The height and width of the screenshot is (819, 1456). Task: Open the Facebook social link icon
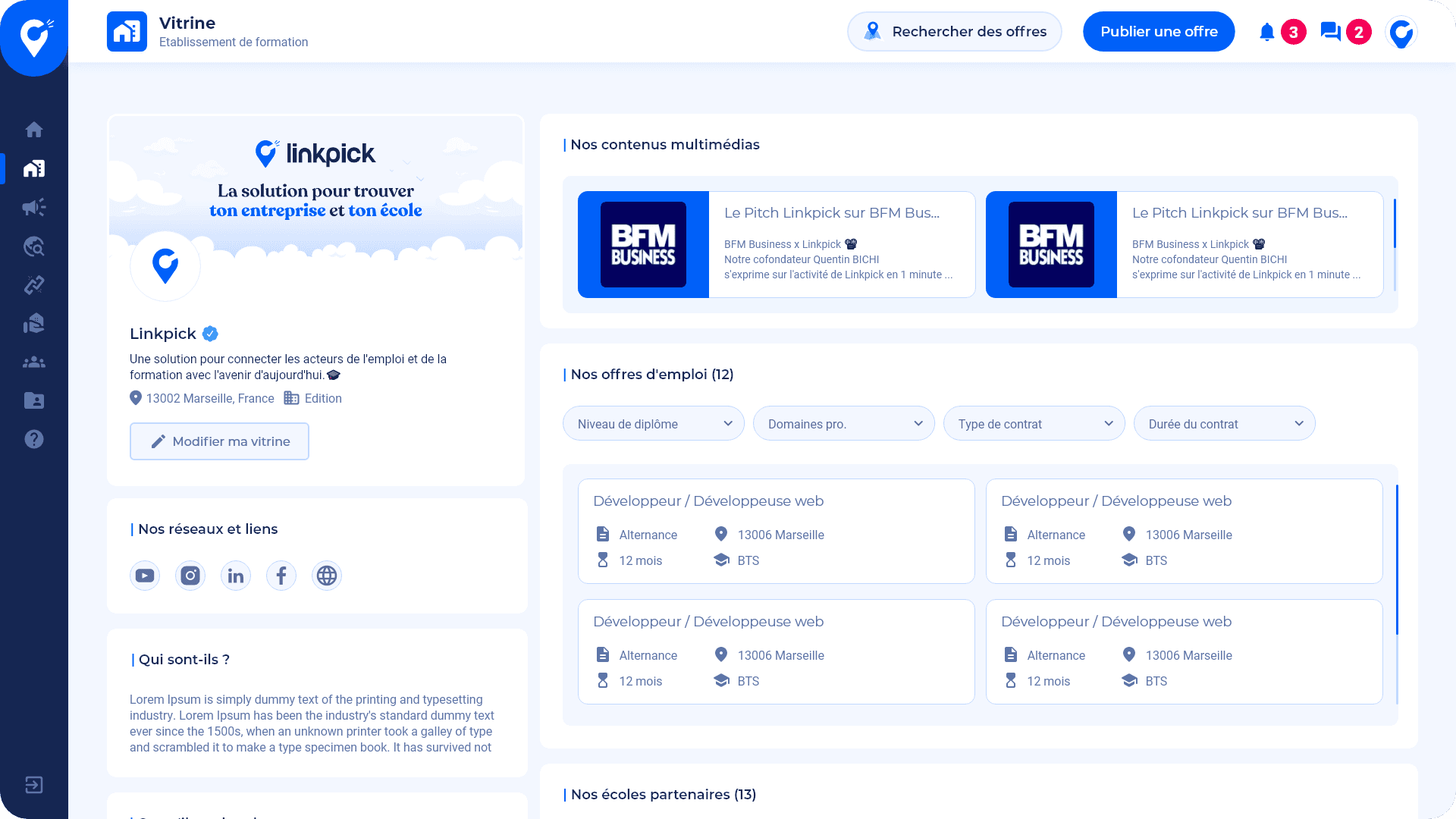pos(281,576)
